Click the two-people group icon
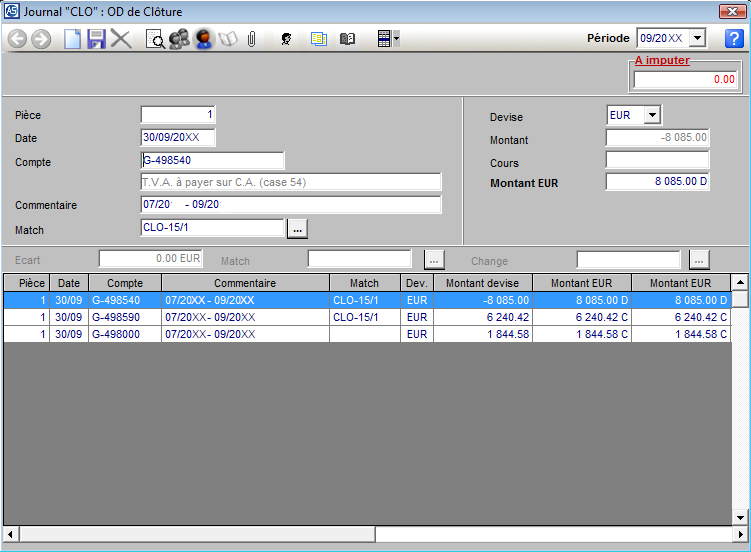This screenshot has height=552, width=751. coord(179,39)
